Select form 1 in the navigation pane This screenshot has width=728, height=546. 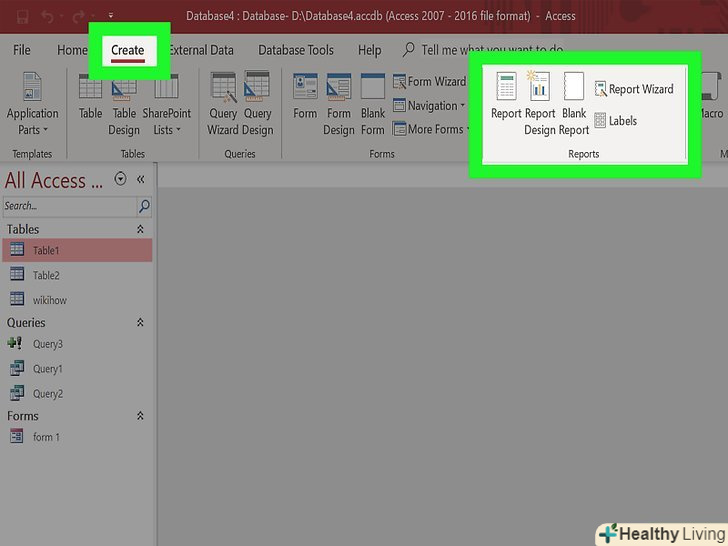[x=77, y=437]
